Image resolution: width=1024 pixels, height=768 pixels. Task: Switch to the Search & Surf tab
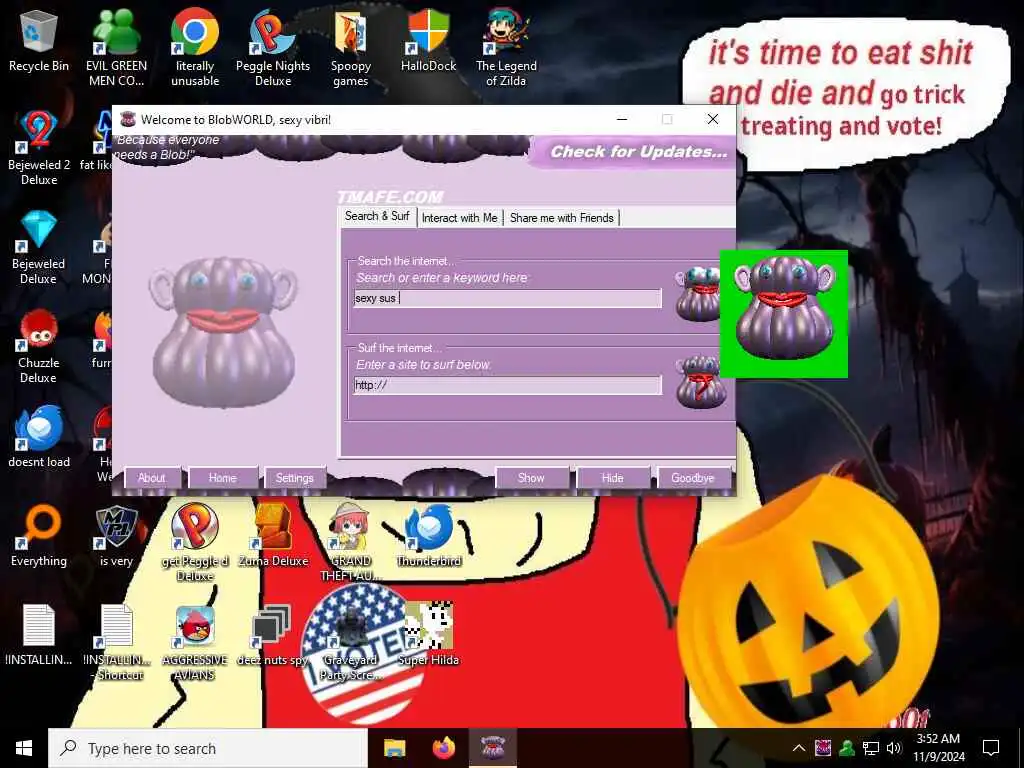(x=377, y=216)
